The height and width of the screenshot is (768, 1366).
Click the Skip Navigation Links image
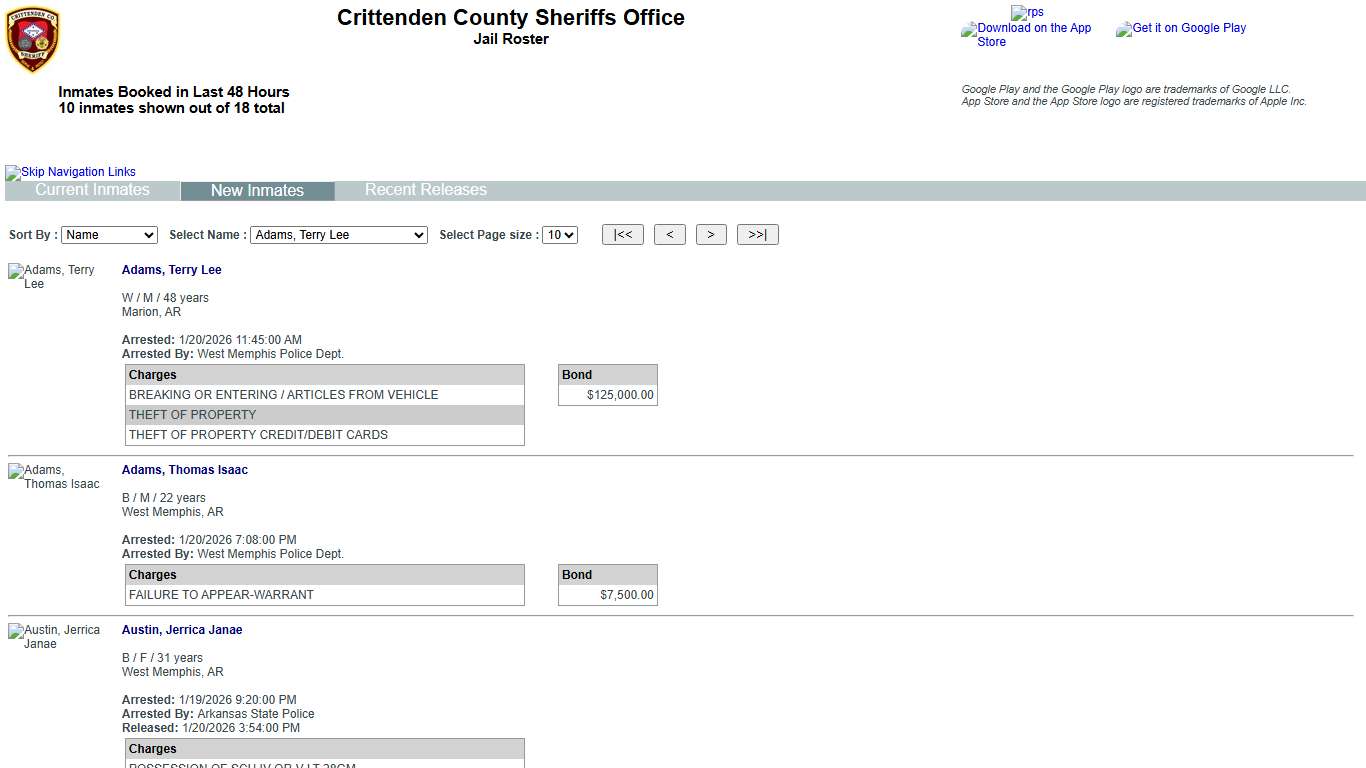(x=71, y=172)
